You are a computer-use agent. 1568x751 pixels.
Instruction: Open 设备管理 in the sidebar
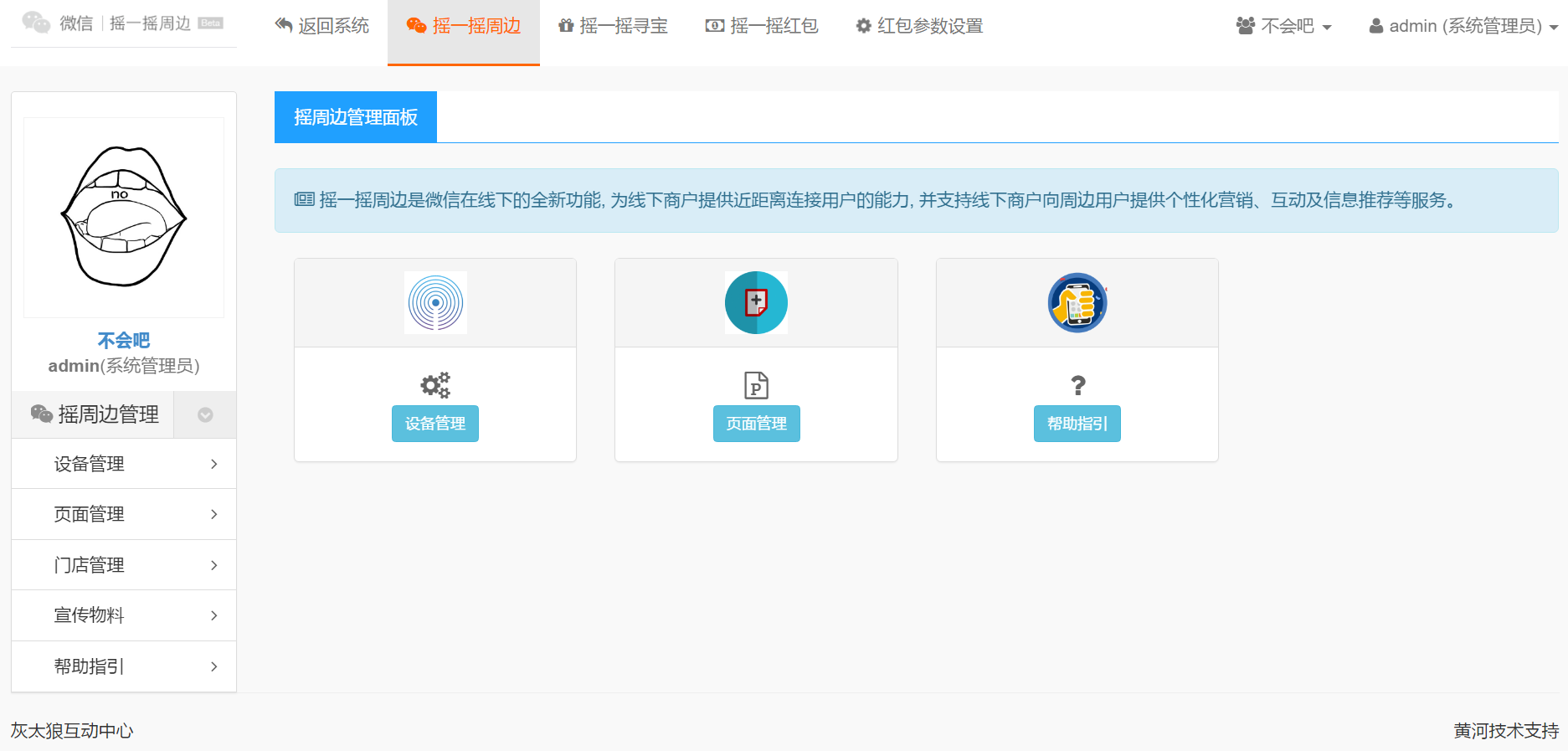coord(124,464)
